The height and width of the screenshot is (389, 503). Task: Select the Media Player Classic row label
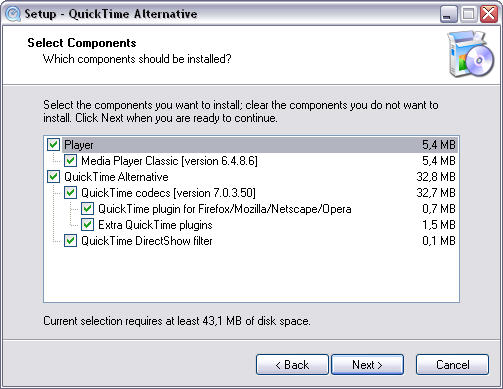tap(169, 161)
